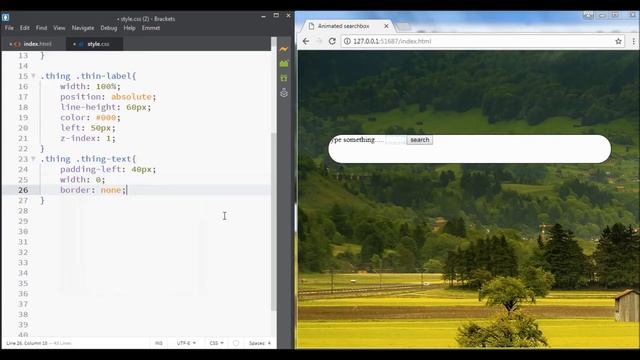Click the site info icon in address bar
This screenshot has height=360, width=640.
click(347, 41)
